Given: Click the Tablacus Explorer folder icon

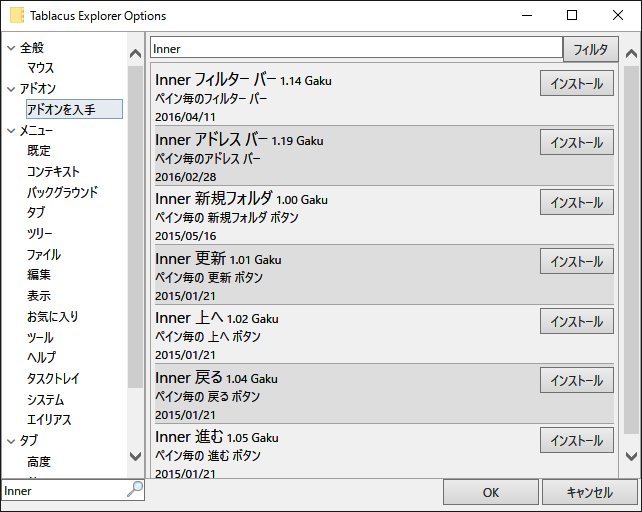Looking at the screenshot, I should click(17, 16).
